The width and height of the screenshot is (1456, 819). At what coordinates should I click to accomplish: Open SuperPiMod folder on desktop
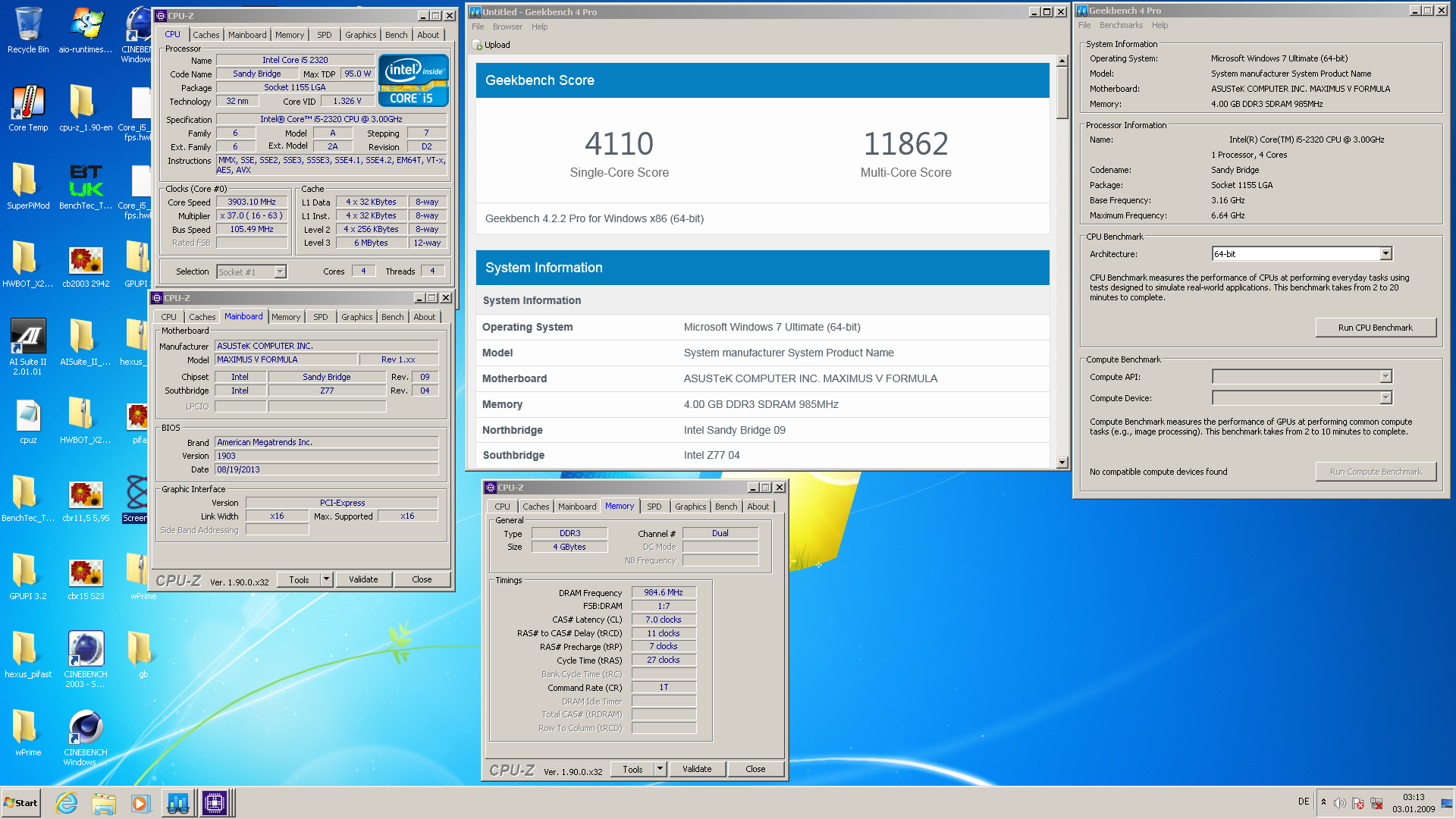point(28,187)
